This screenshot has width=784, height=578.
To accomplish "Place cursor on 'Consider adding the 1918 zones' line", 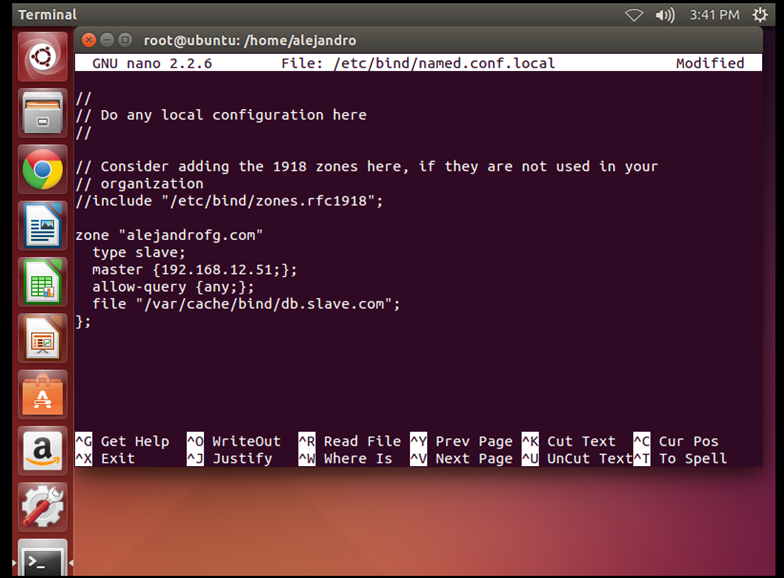I will pos(366,166).
